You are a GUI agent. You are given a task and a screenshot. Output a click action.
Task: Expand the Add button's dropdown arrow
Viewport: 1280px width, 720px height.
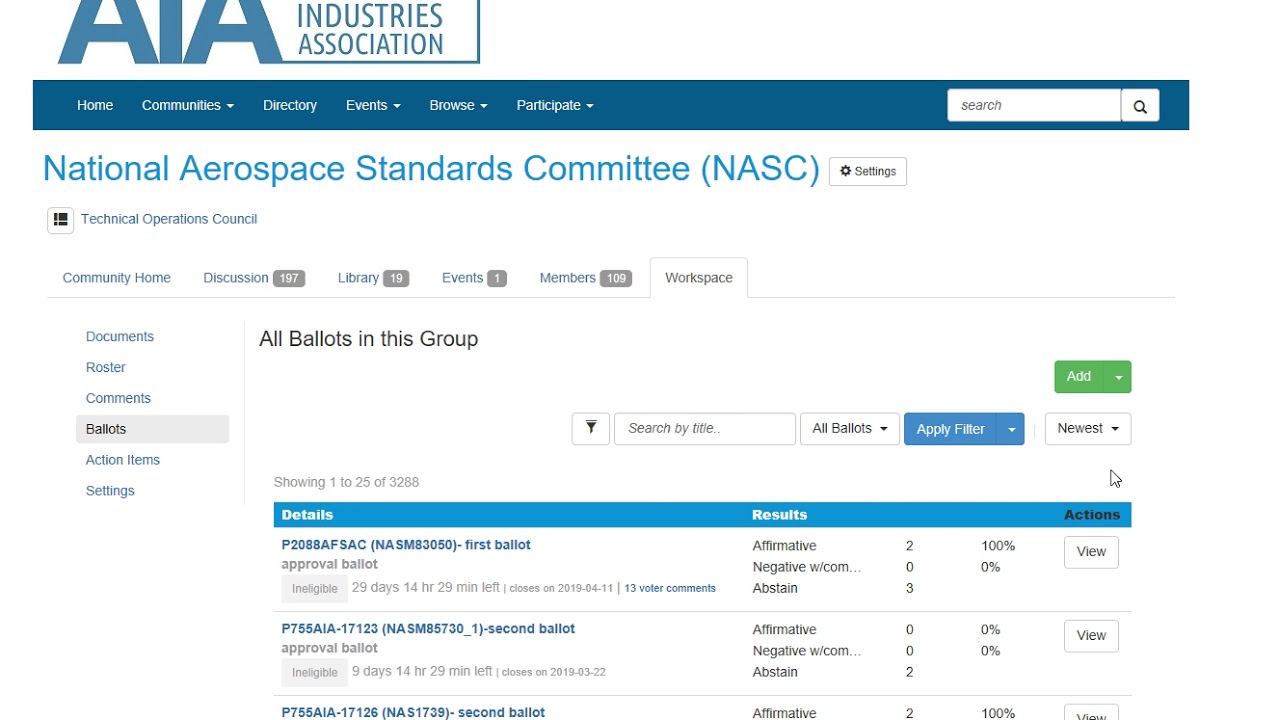click(1118, 377)
